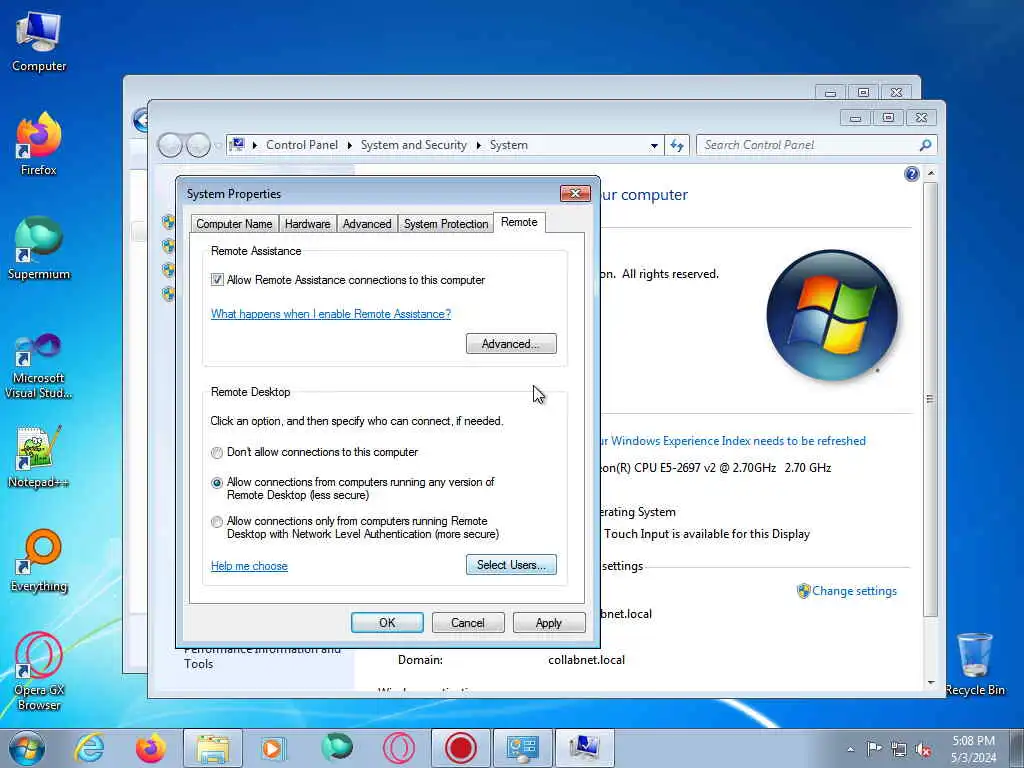The image size is (1024, 768).
Task: Click the Advanced... Remote Assistance button
Action: (x=511, y=344)
